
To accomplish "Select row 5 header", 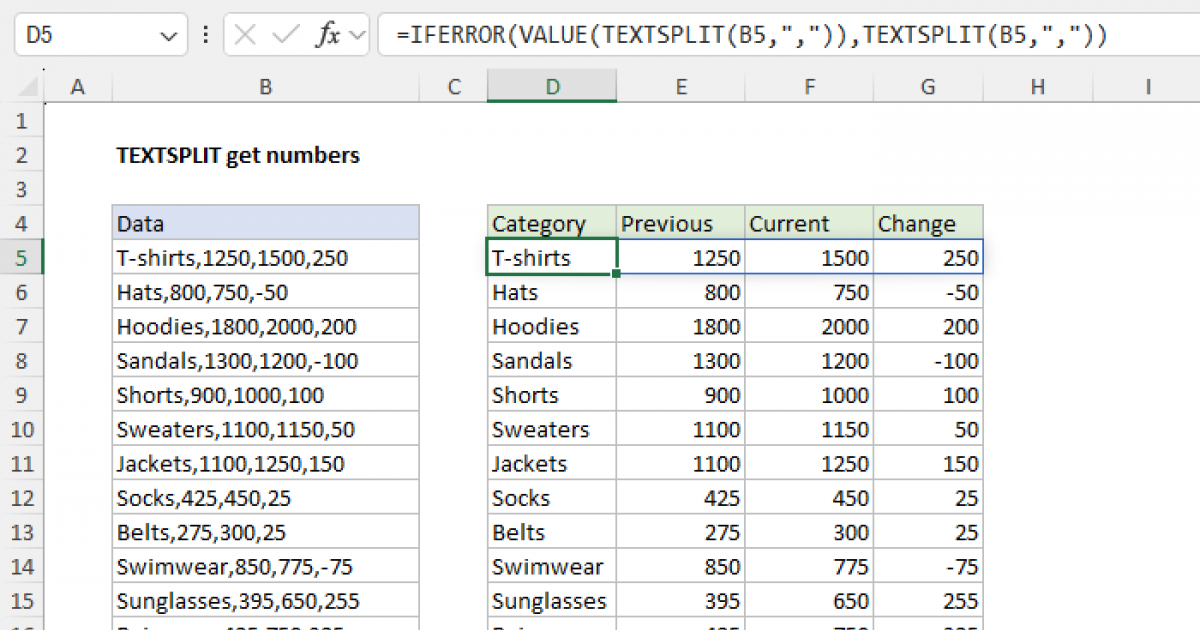I will pyautogui.click(x=22, y=258).
